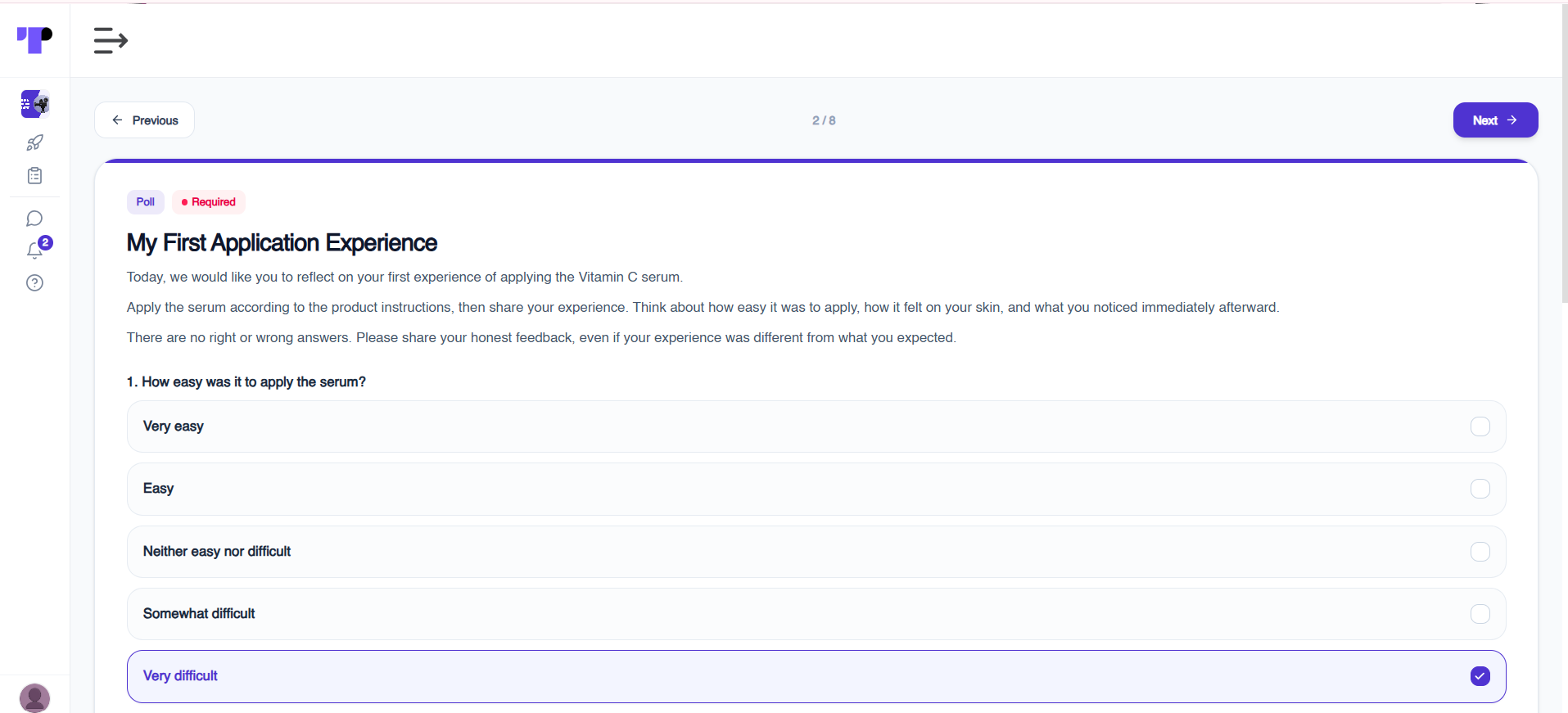This screenshot has height=713, width=1568.
Task: Click the Poll tag label
Action: [x=146, y=202]
